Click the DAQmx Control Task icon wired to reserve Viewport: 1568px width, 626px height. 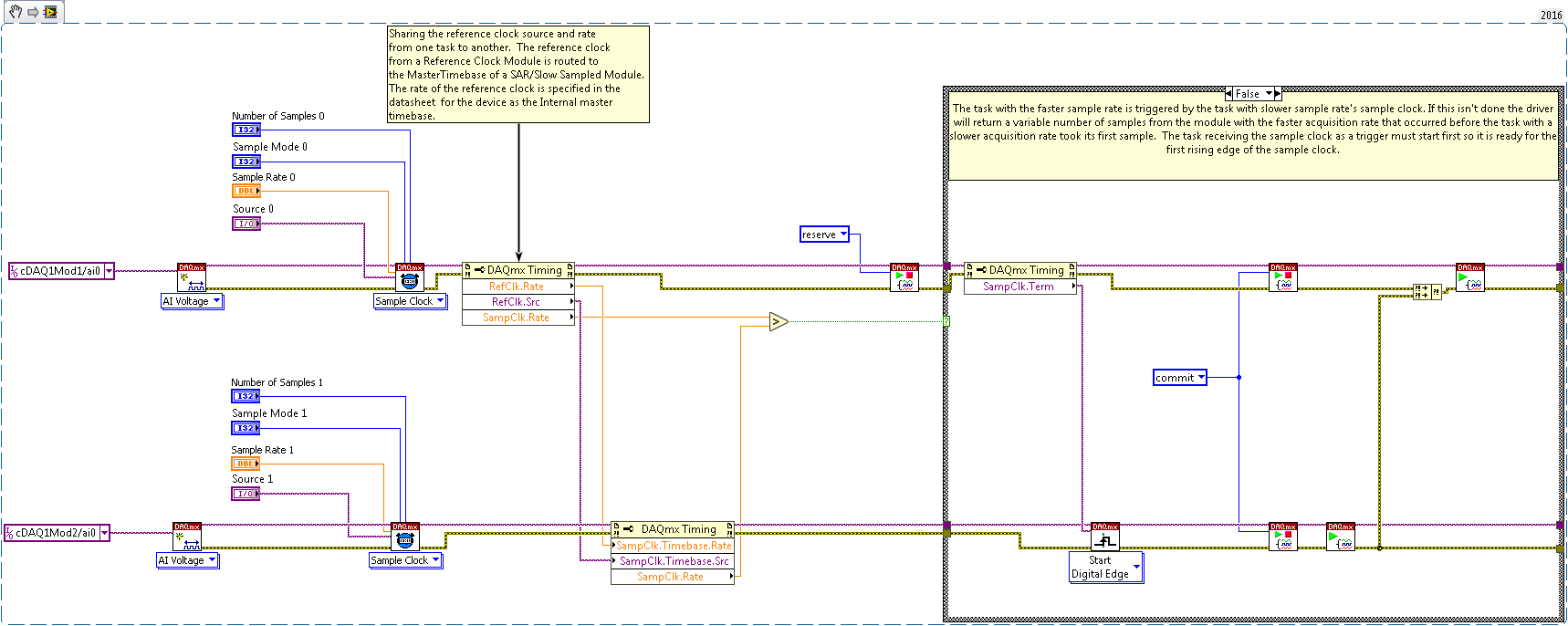coord(904,277)
